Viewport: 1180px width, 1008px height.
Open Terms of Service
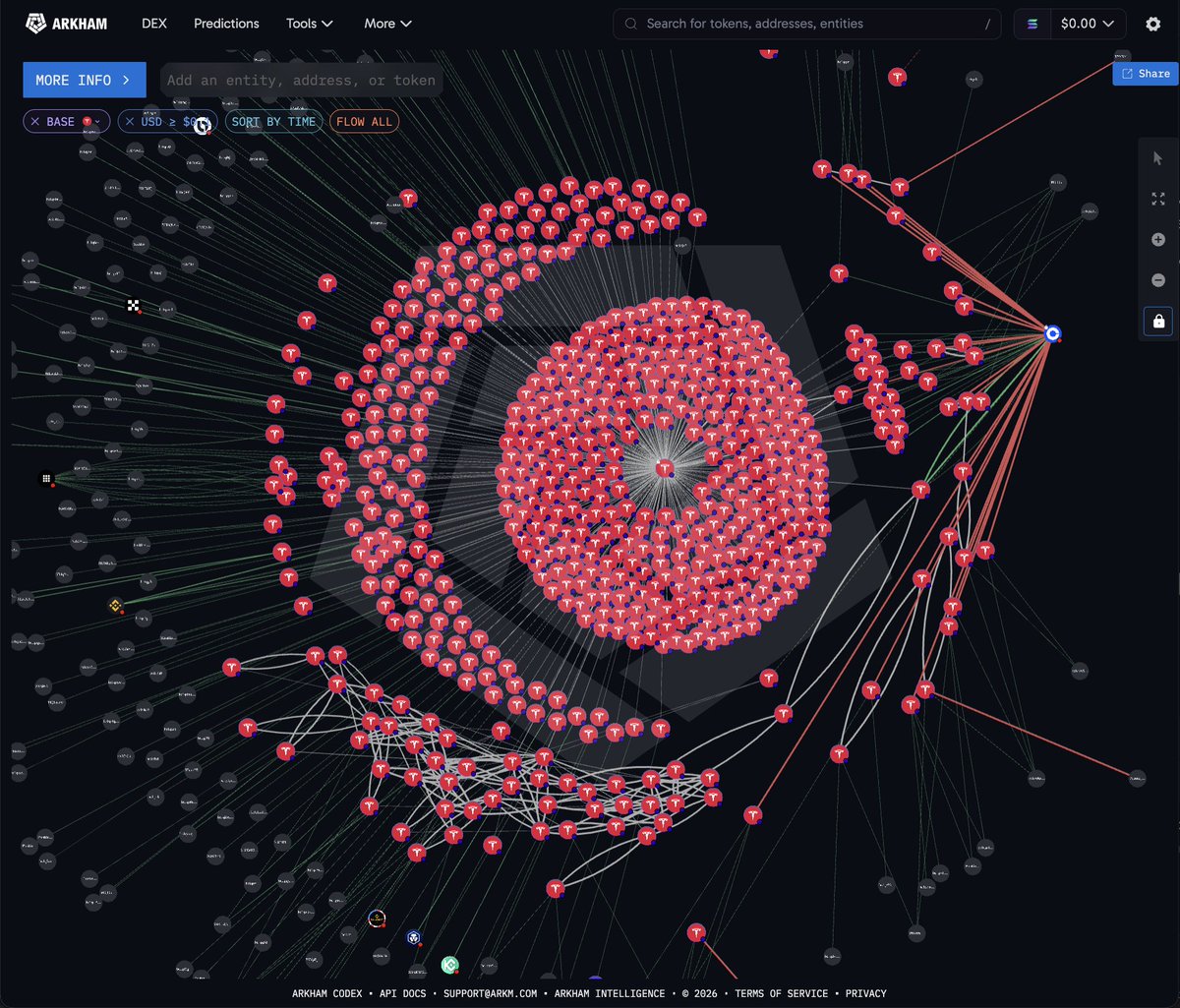click(x=782, y=993)
